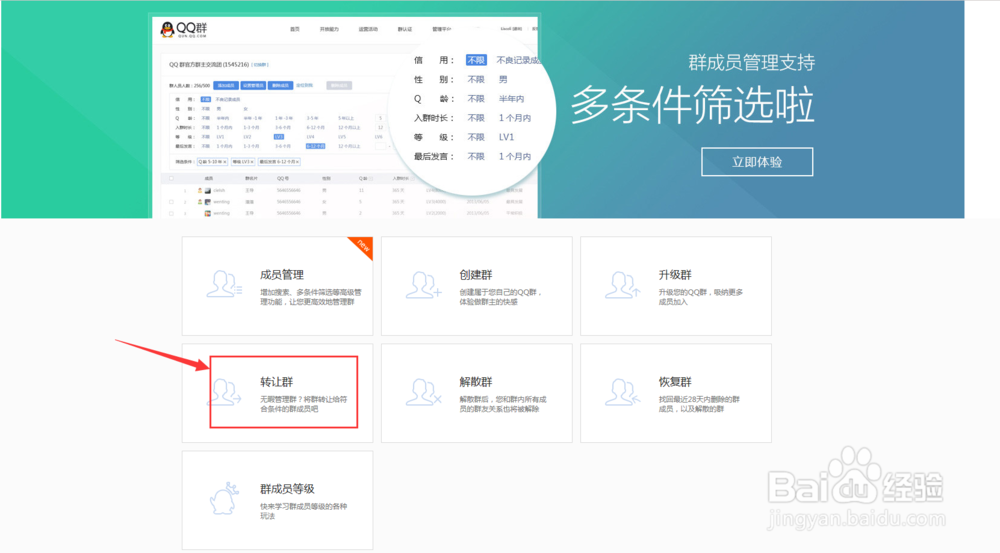Open the 成员管理 card icon
The image size is (1000, 553).
pos(224,284)
